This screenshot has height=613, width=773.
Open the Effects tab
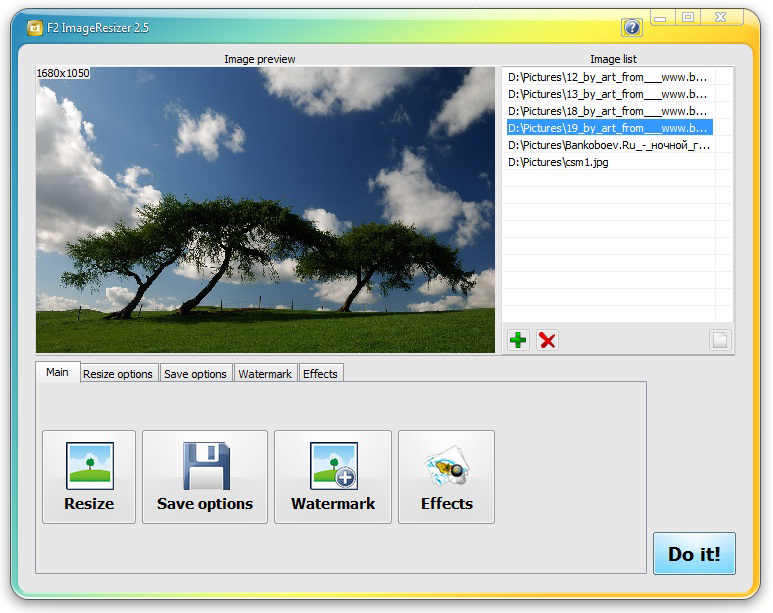320,374
